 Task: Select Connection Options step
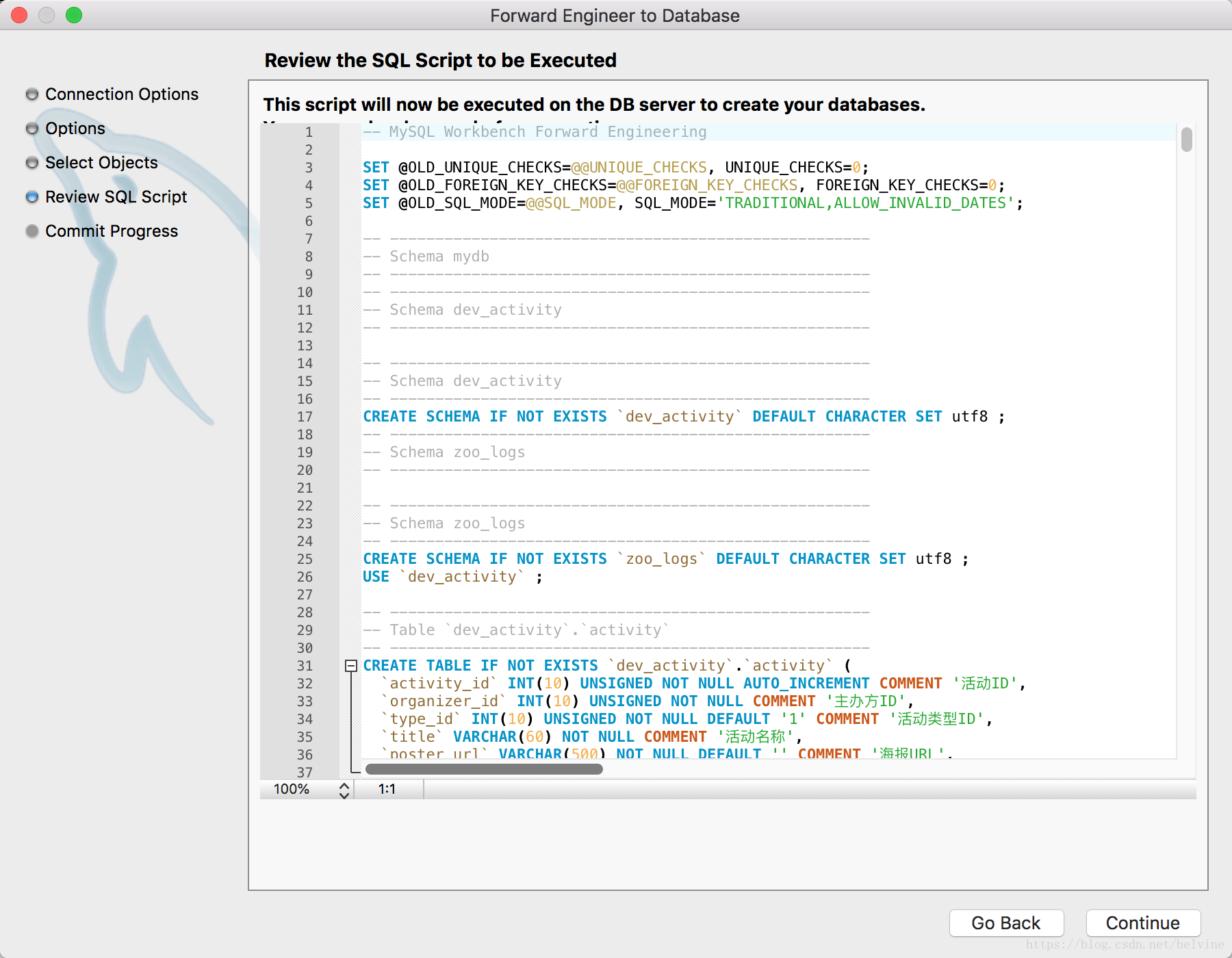(x=121, y=94)
